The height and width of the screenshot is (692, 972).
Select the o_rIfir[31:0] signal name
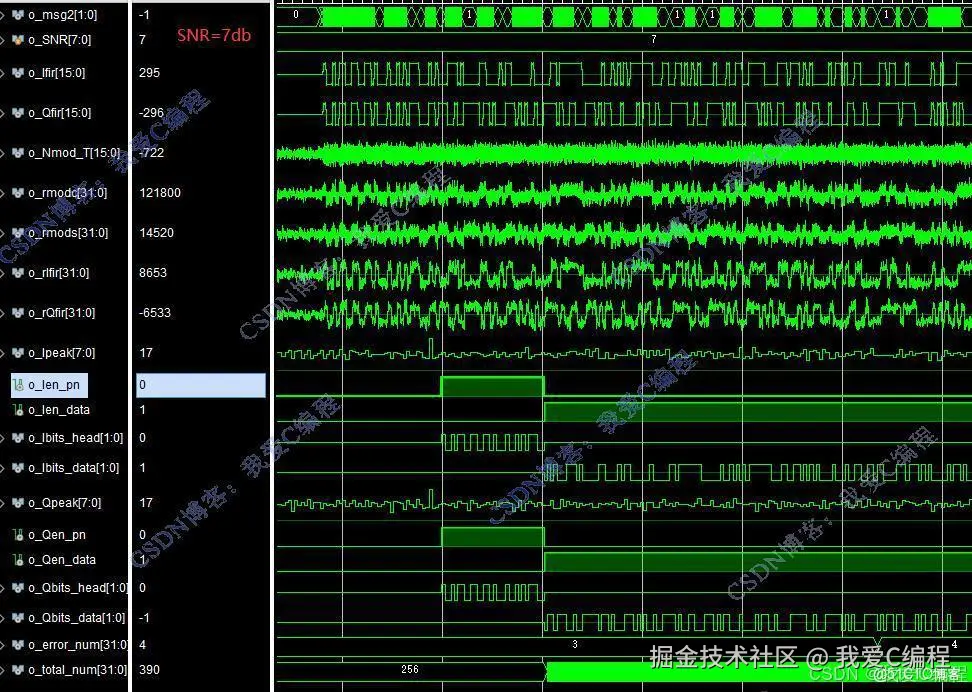tap(59, 273)
